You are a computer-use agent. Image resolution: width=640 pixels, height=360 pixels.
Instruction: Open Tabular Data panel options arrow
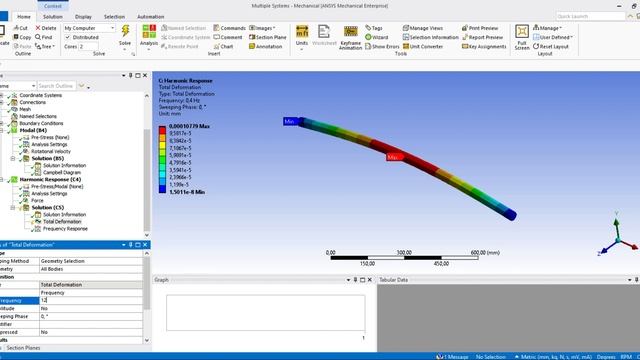(x=629, y=280)
